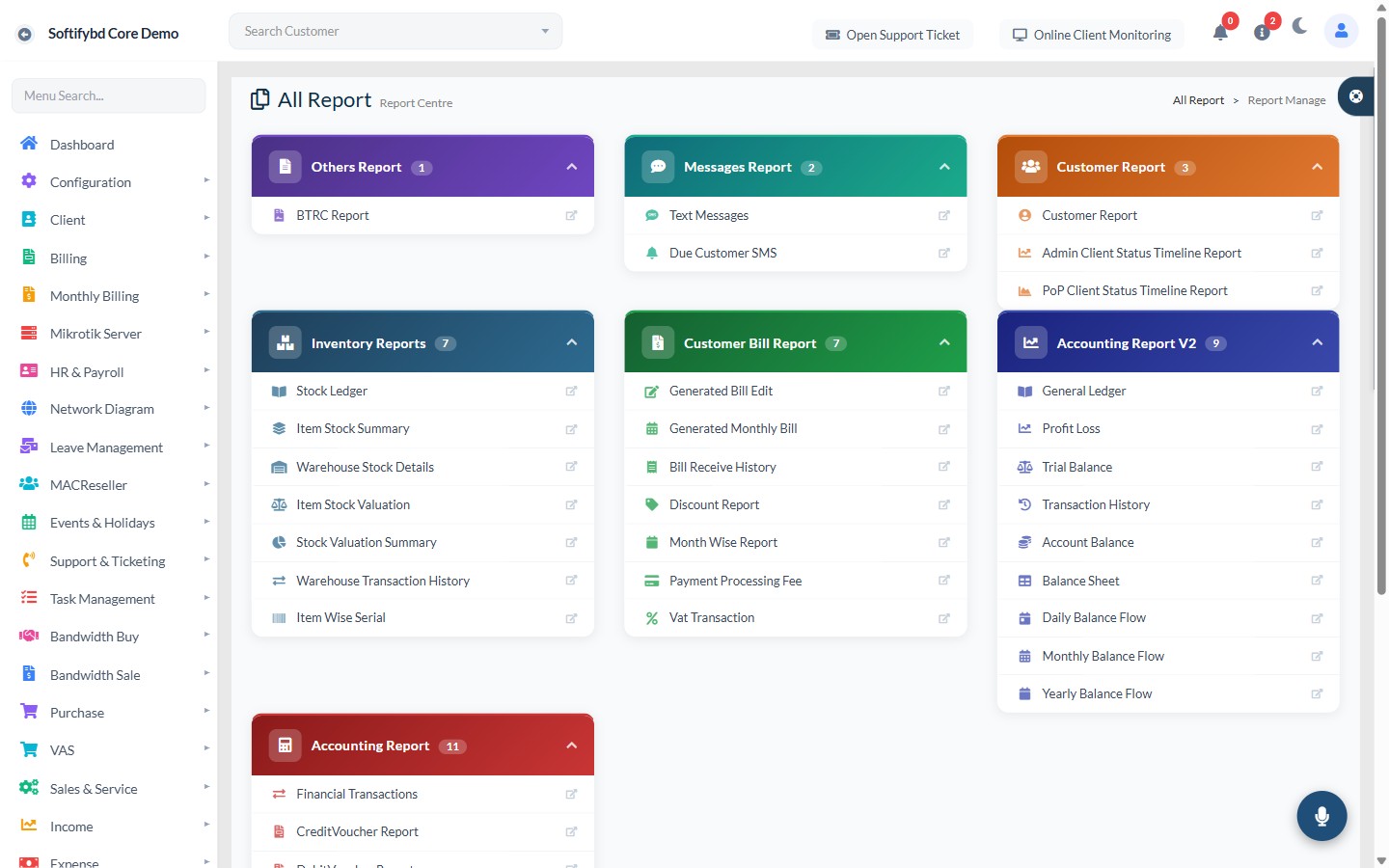
Task: Open the Search Customer dropdown
Action: coord(395,31)
